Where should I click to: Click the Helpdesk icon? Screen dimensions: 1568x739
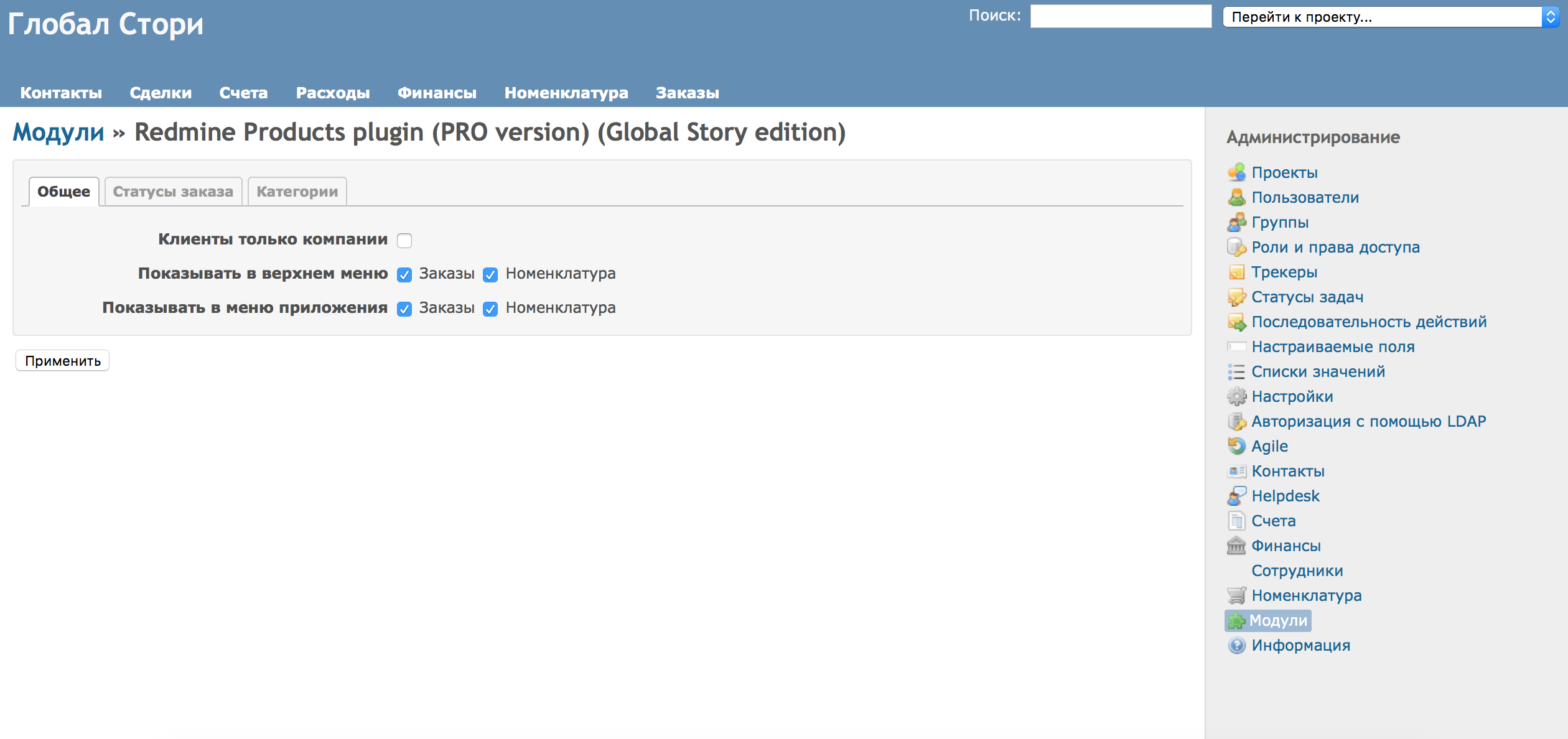click(x=1236, y=496)
